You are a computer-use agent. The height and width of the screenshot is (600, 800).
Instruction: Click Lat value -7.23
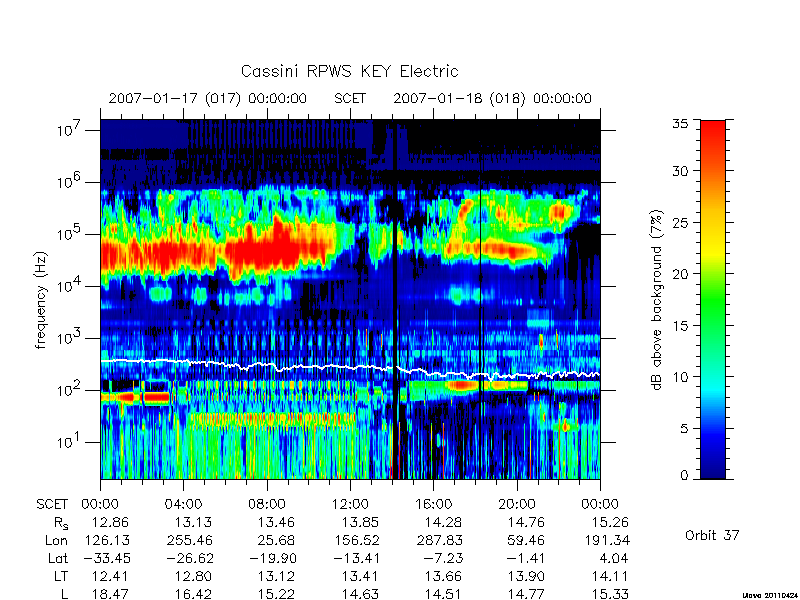pos(443,558)
